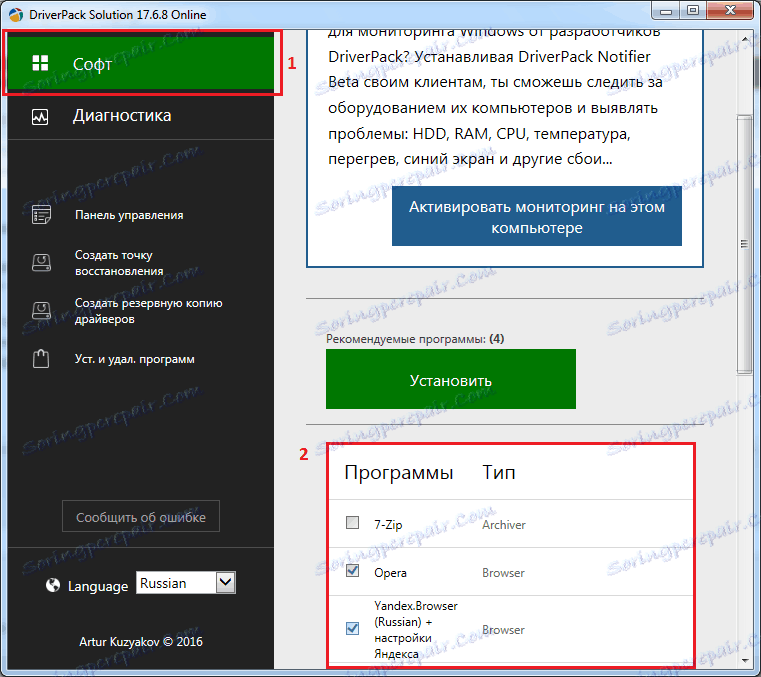Click the Диагностика pulse monitor icon

pyautogui.click(x=40, y=116)
